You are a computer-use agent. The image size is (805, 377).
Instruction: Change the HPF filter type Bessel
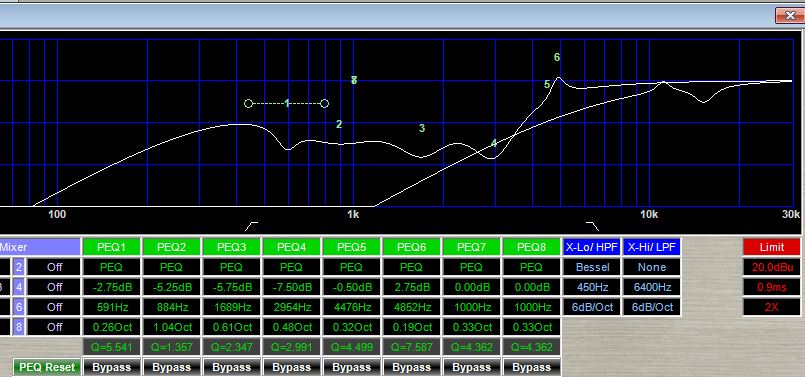click(591, 267)
